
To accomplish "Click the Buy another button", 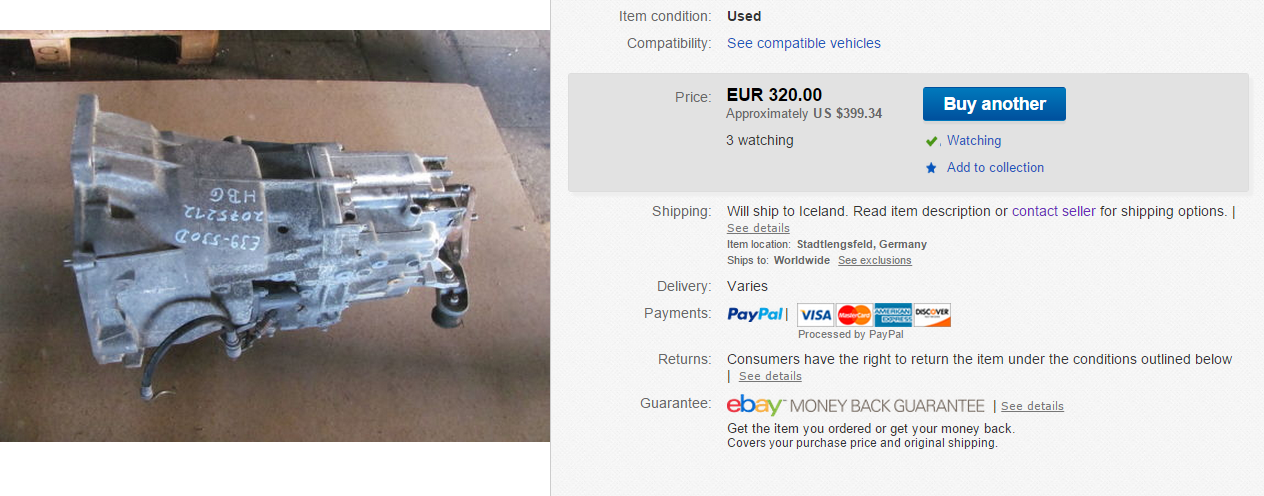I will 994,104.
